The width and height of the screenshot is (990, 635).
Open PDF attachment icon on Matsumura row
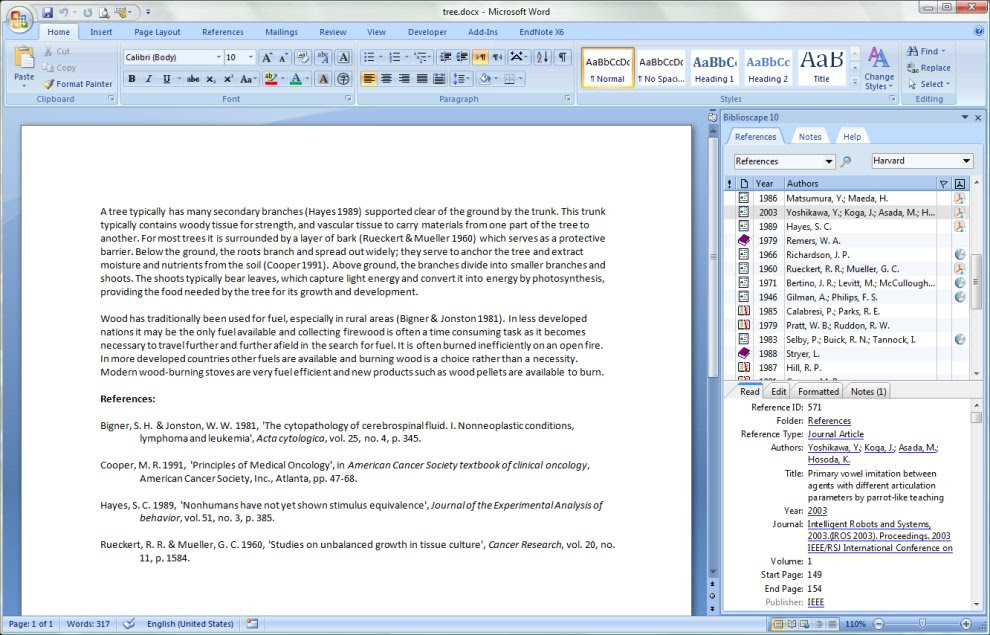click(960, 198)
